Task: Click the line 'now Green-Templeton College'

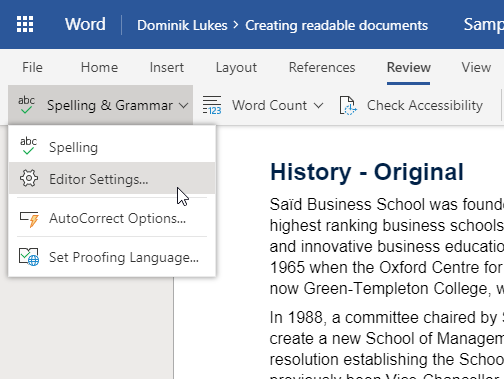Action: click(387, 288)
